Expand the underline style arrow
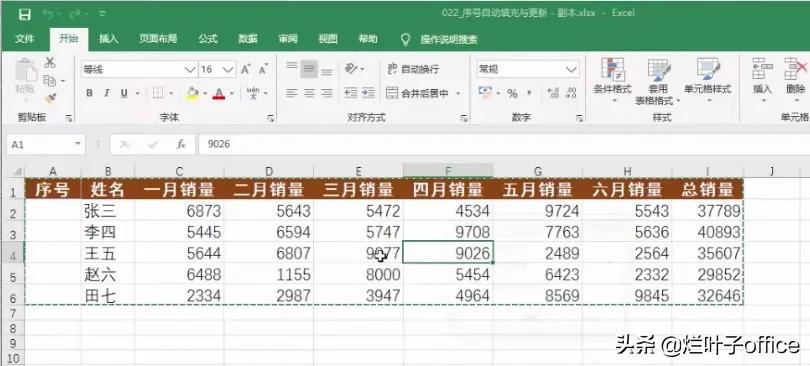This screenshot has width=810, height=366. (137, 94)
